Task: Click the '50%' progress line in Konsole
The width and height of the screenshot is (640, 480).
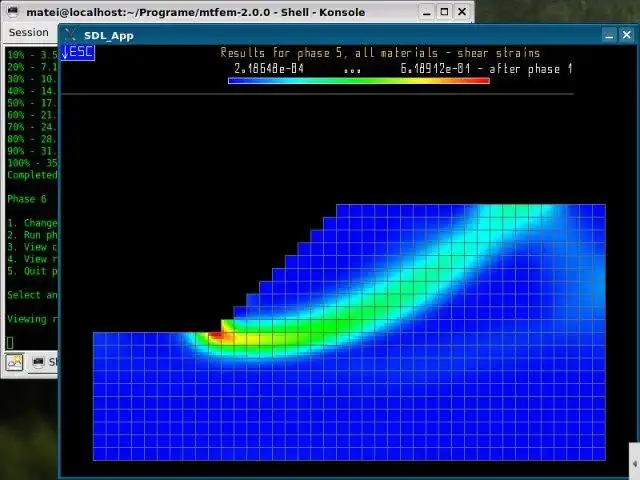Action: pos(32,103)
